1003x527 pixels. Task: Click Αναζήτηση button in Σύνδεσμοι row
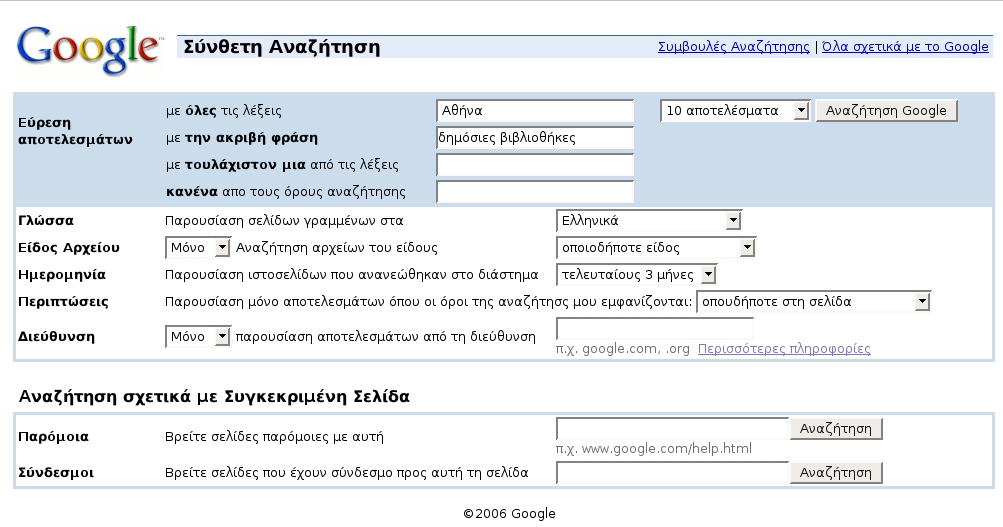pos(836,473)
